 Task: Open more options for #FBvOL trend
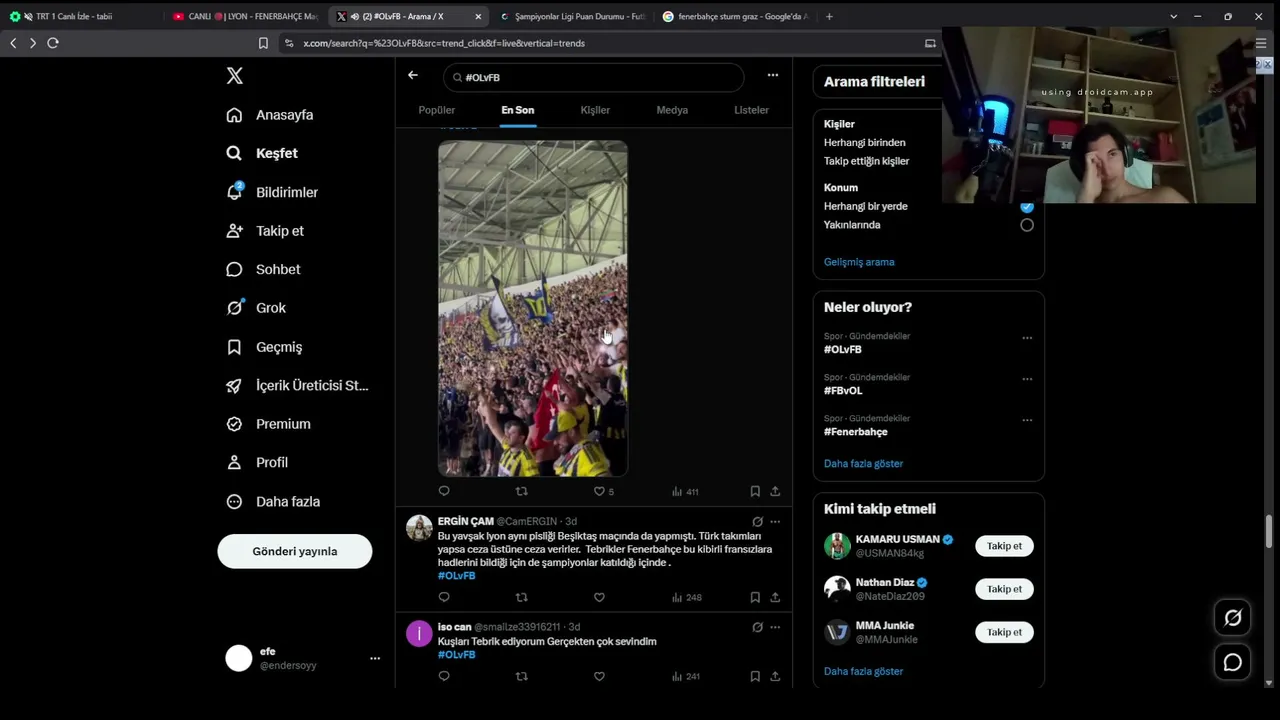[x=1027, y=379]
